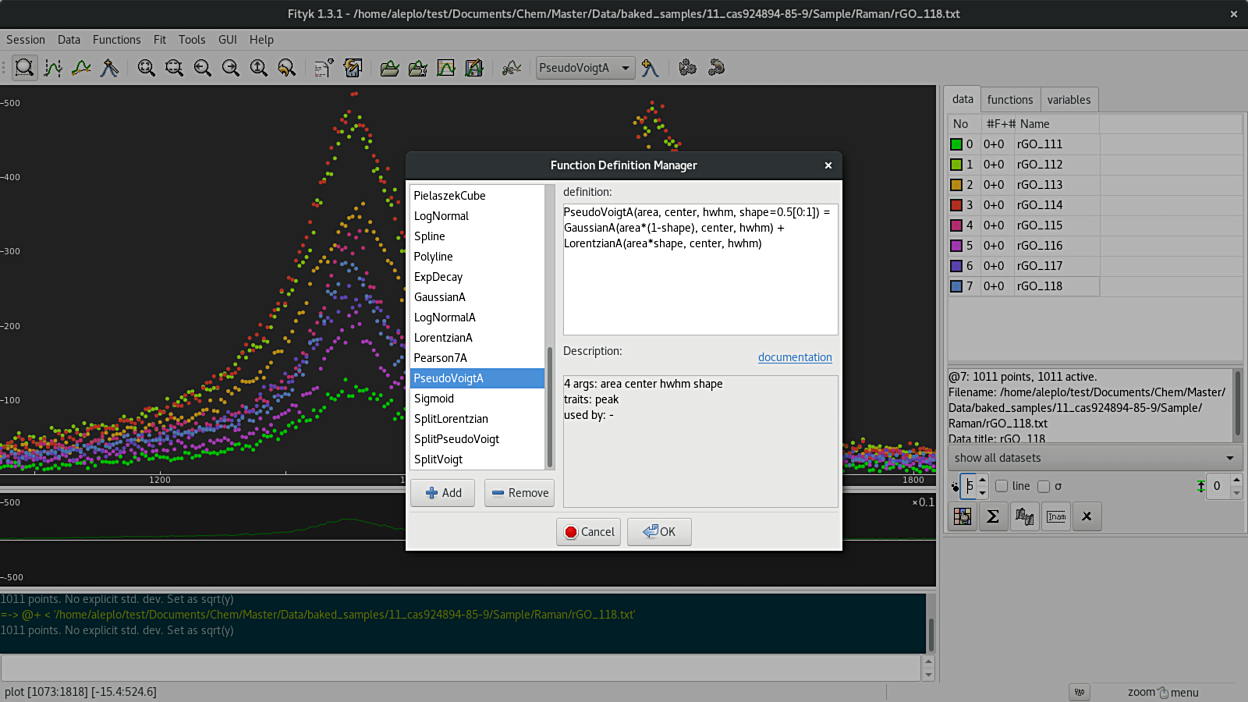Toggle the σ error bars checkbox
This screenshot has height=702, width=1248.
[1044, 486]
